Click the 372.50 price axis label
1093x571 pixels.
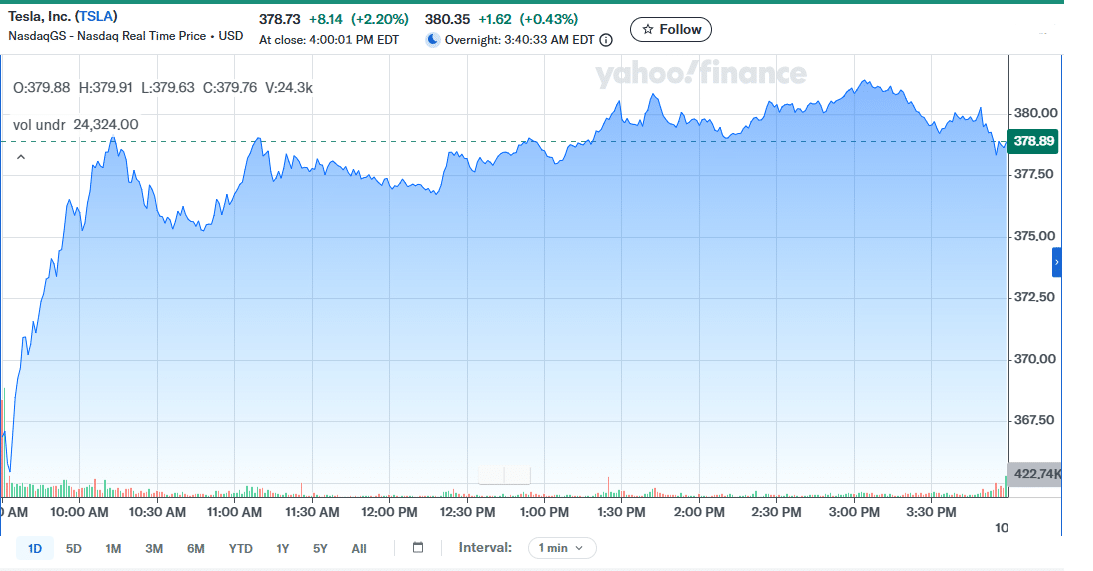[1034, 298]
